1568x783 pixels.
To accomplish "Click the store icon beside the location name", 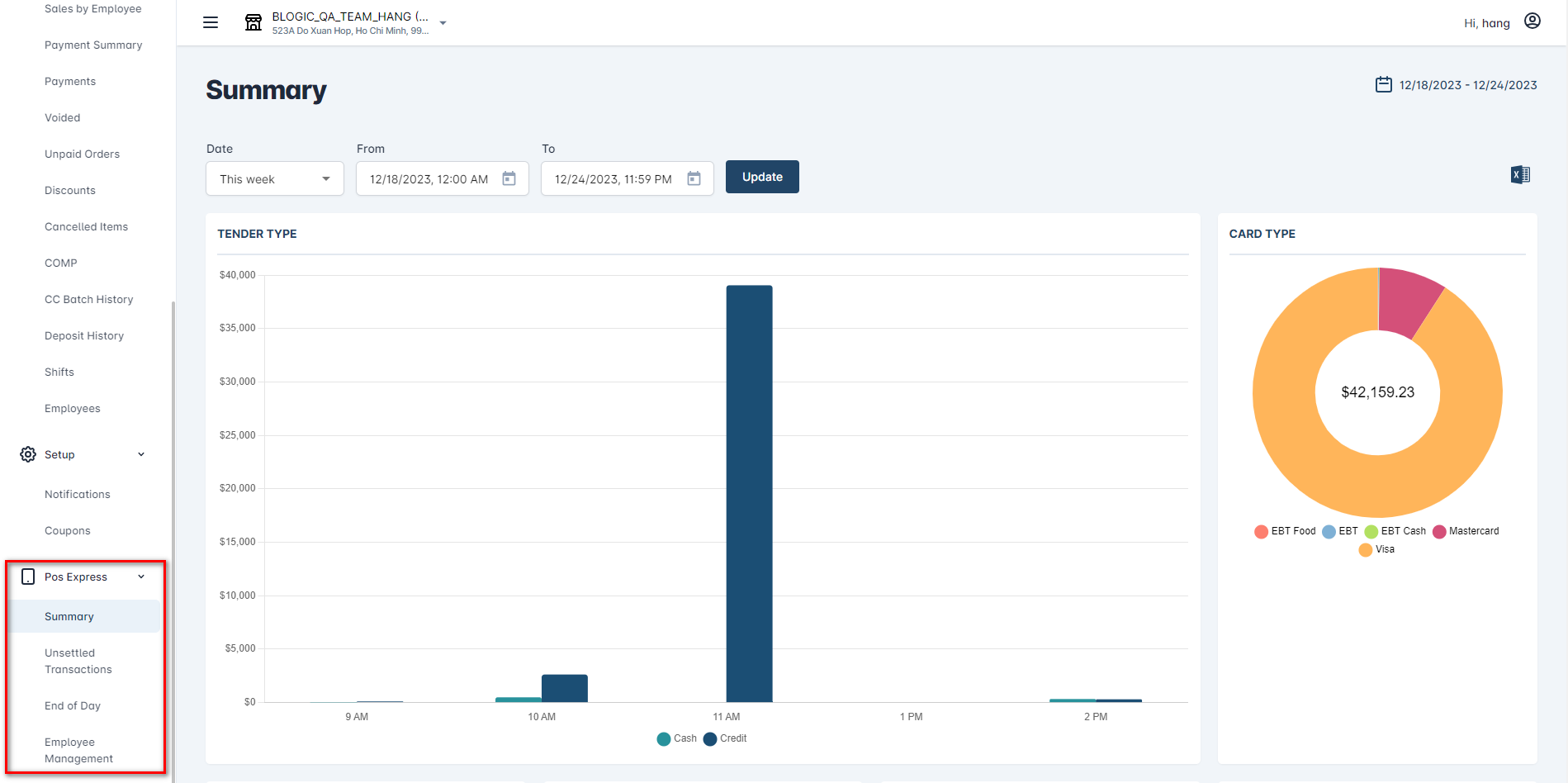I will 253,22.
